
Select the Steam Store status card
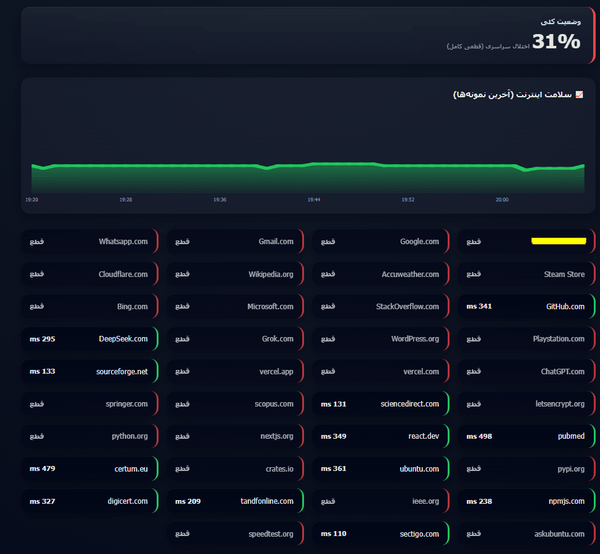(x=527, y=274)
